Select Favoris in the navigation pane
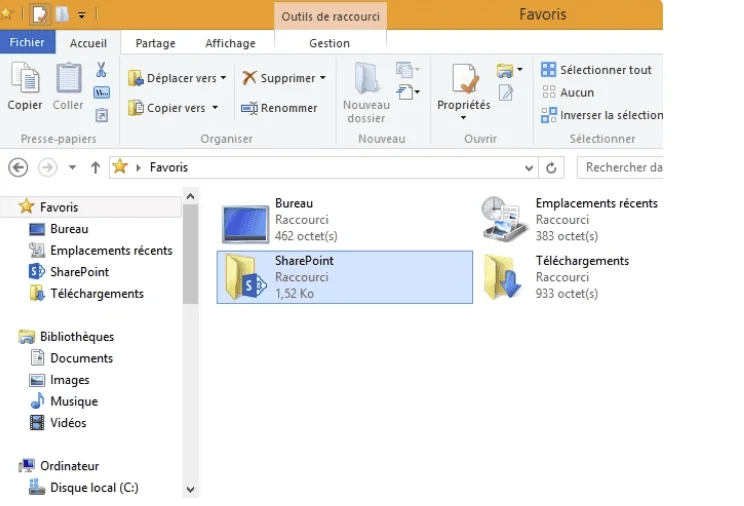Screen dimensions: 744x506 pyautogui.click(x=90, y=207)
